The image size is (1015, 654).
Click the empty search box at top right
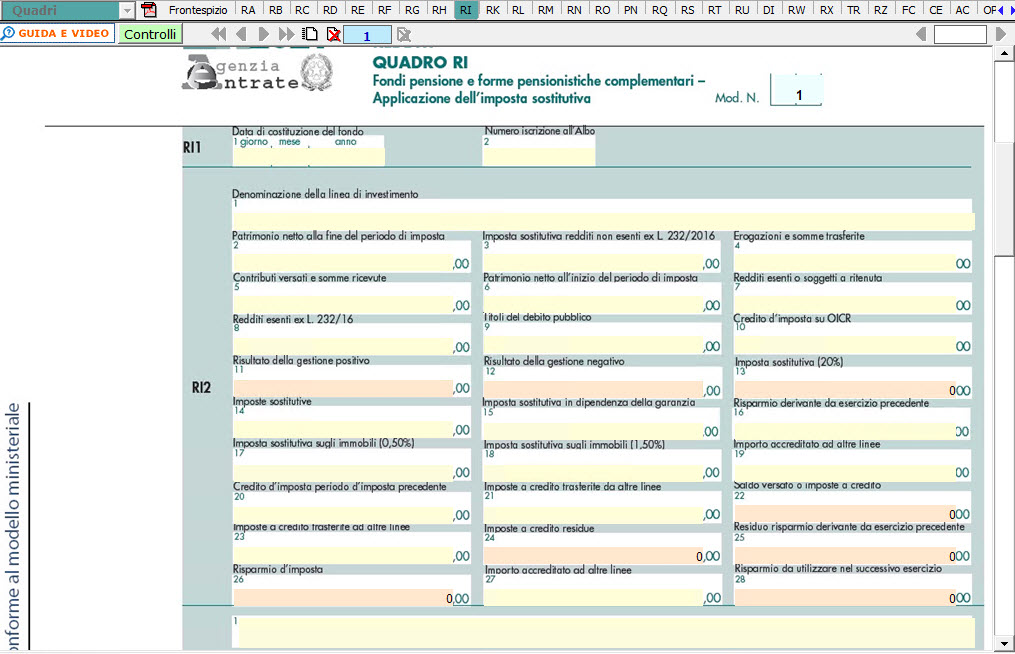tap(960, 34)
